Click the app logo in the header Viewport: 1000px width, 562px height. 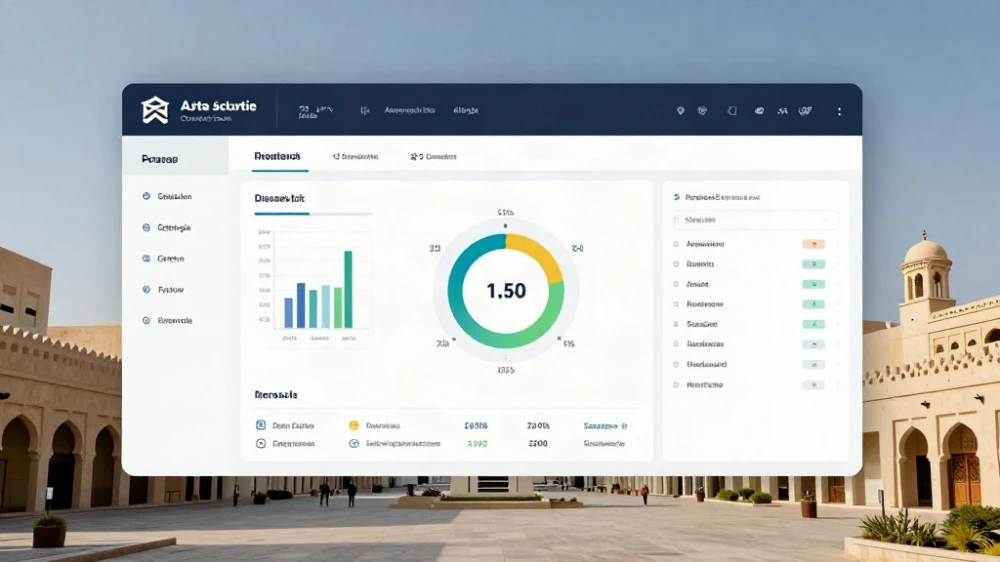click(x=155, y=110)
